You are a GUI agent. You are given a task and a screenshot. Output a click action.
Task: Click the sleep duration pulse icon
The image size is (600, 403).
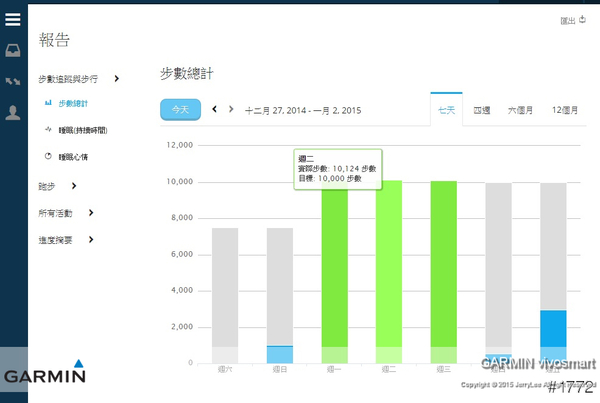(48, 130)
